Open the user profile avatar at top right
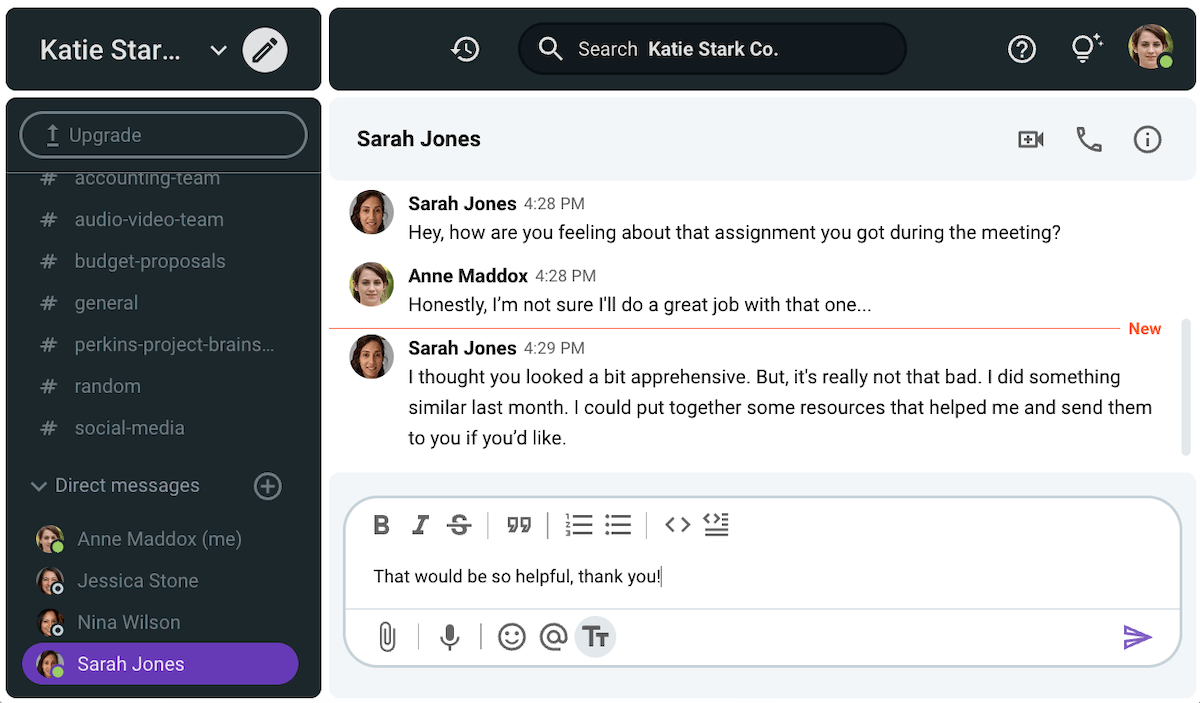This screenshot has height=703, width=1200. [1150, 47]
